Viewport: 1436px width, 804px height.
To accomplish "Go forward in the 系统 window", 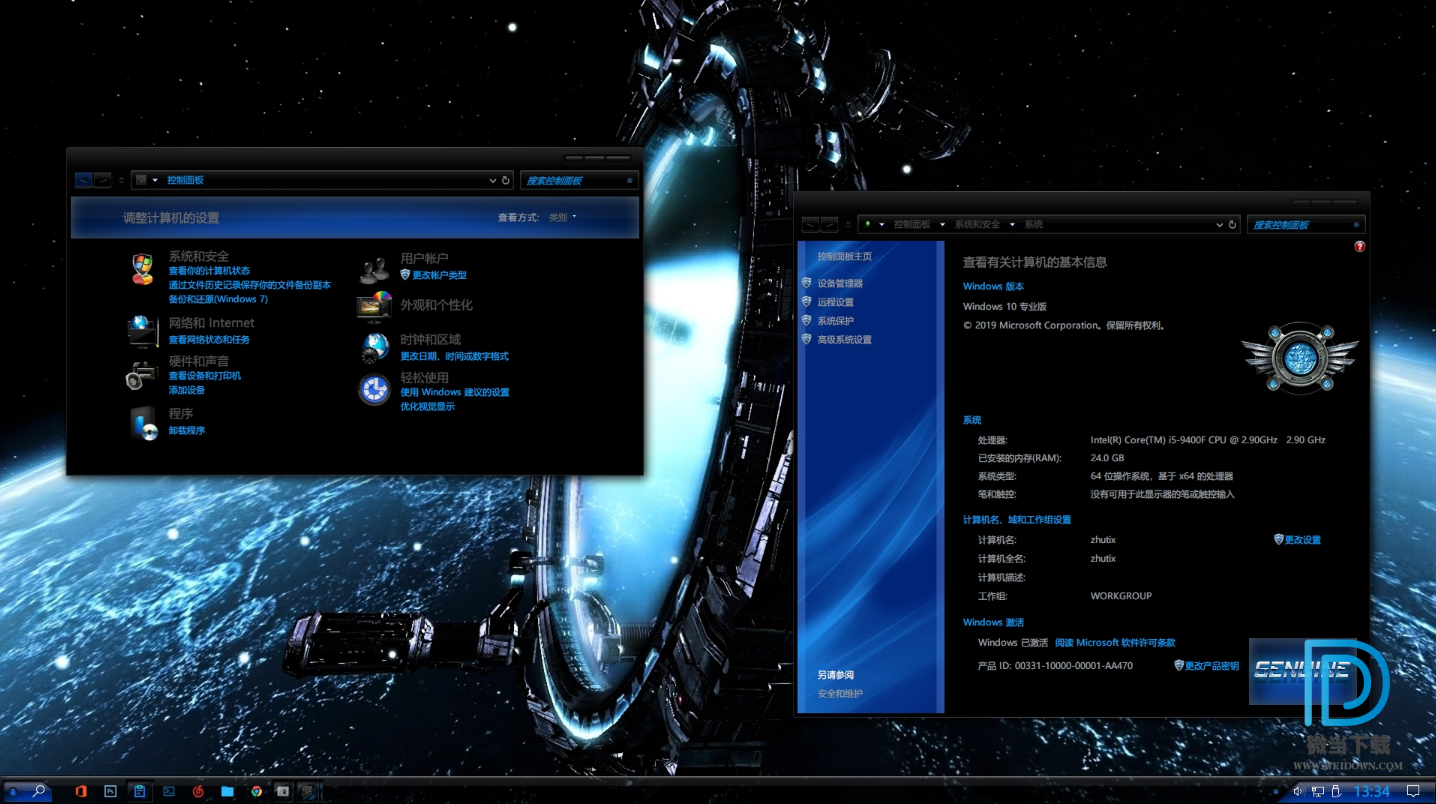I will 830,224.
